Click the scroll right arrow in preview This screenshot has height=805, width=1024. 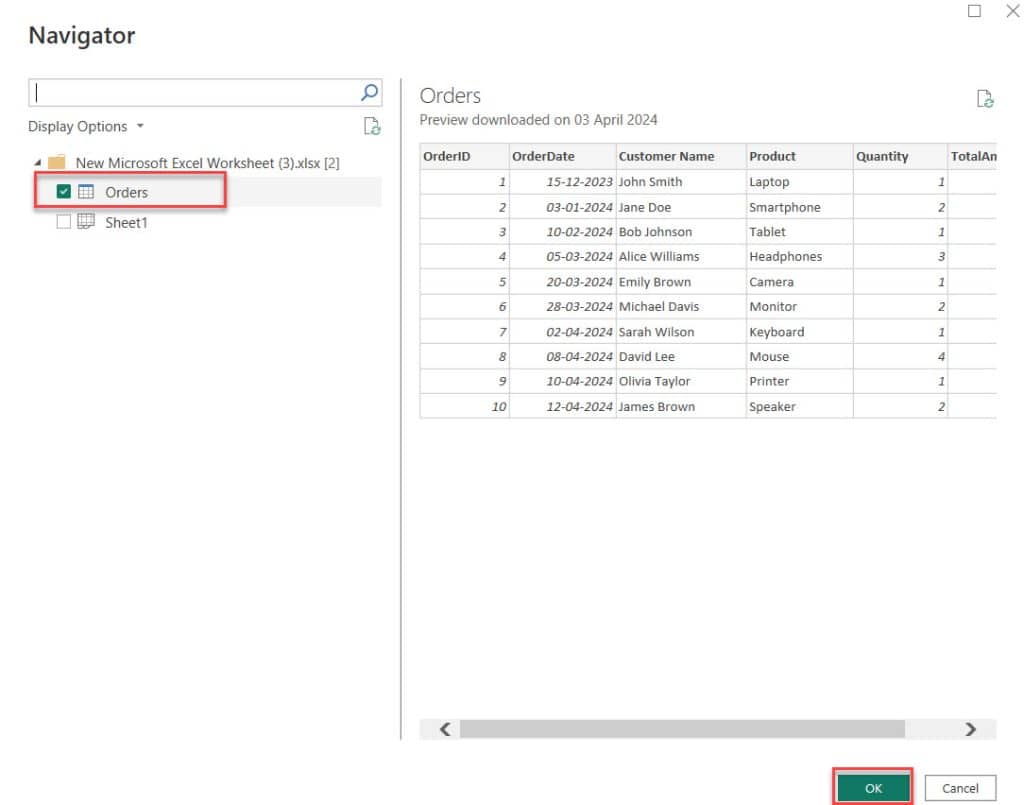[x=970, y=729]
